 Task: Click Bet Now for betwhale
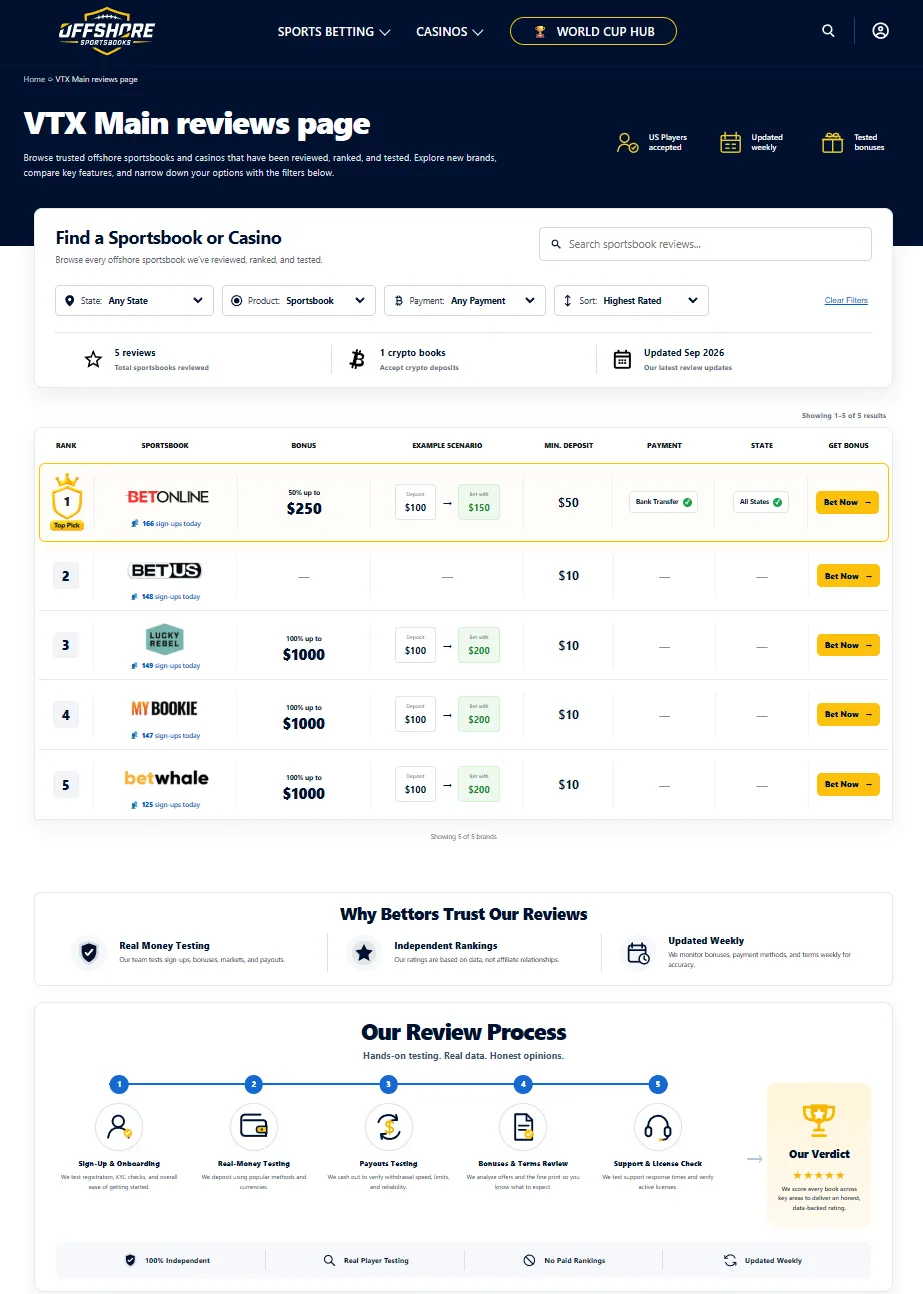point(848,784)
